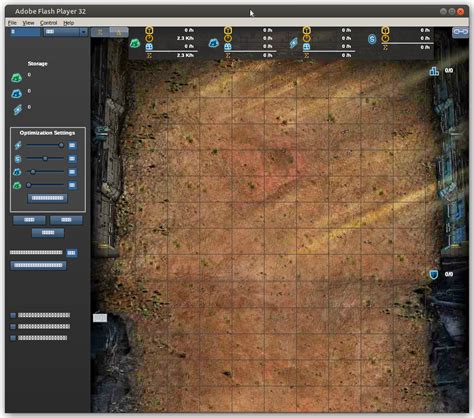The width and height of the screenshot is (474, 418).
Task: Toggle the second checkbox at bottom left
Action: pos(13,326)
